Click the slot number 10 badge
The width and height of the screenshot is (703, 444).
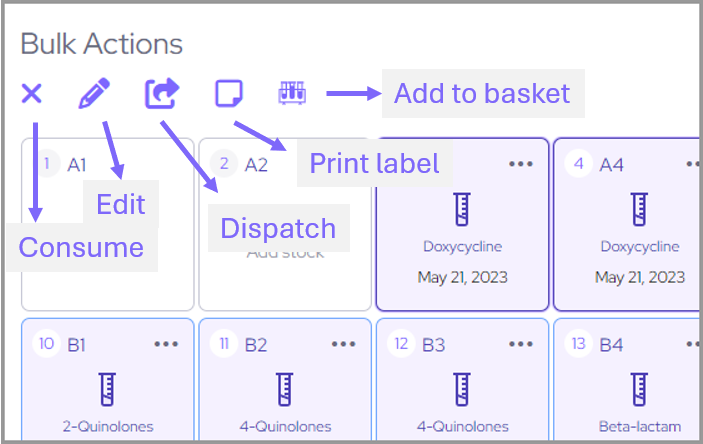click(47, 344)
